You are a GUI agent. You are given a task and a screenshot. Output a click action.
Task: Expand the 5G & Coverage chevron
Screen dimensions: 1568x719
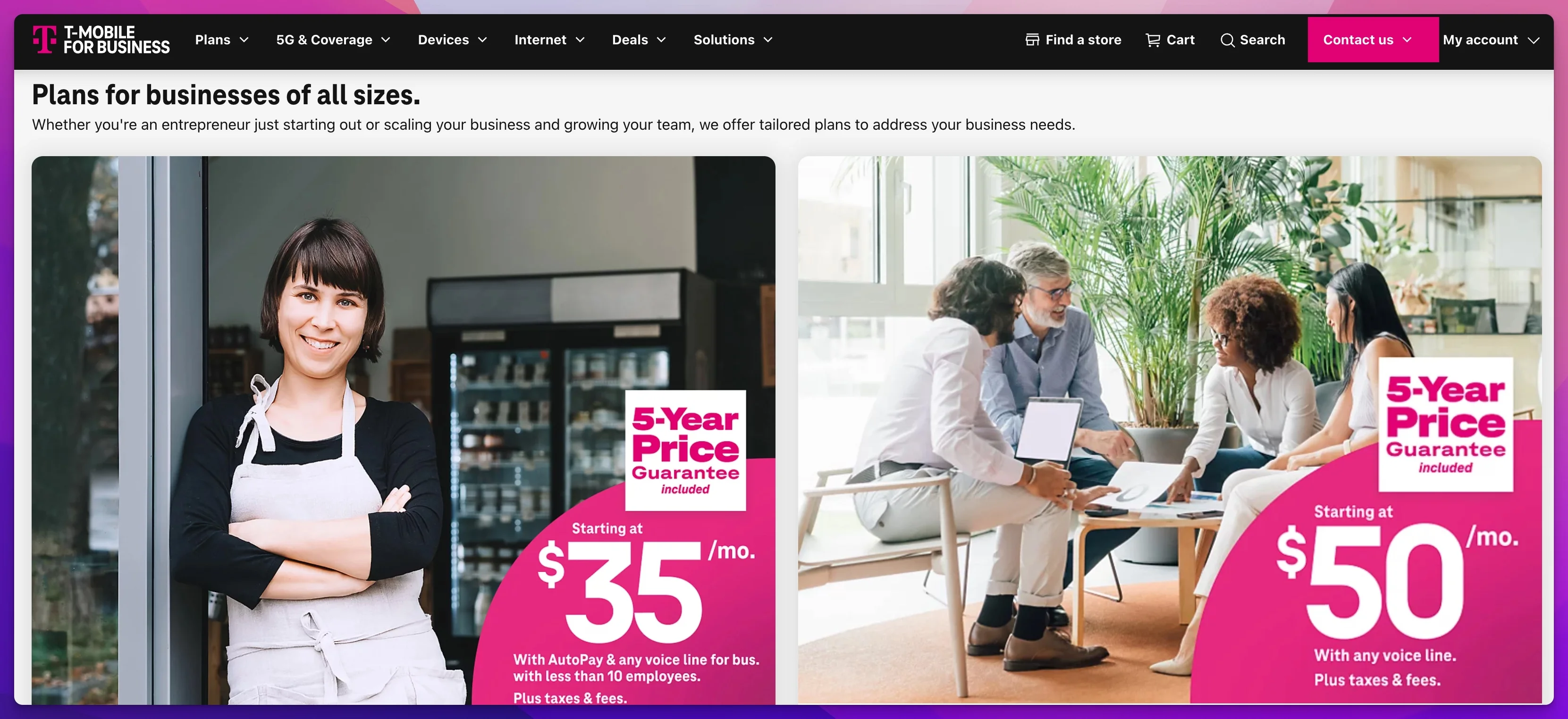(385, 40)
